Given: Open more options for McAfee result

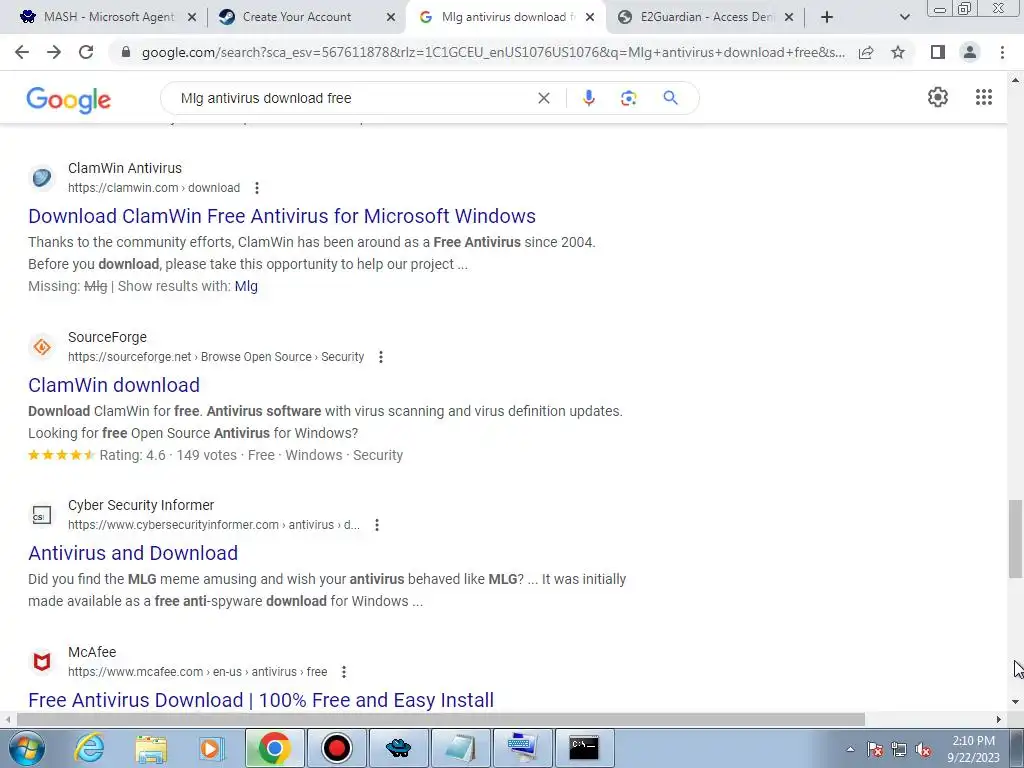Looking at the screenshot, I should pyautogui.click(x=344, y=672).
